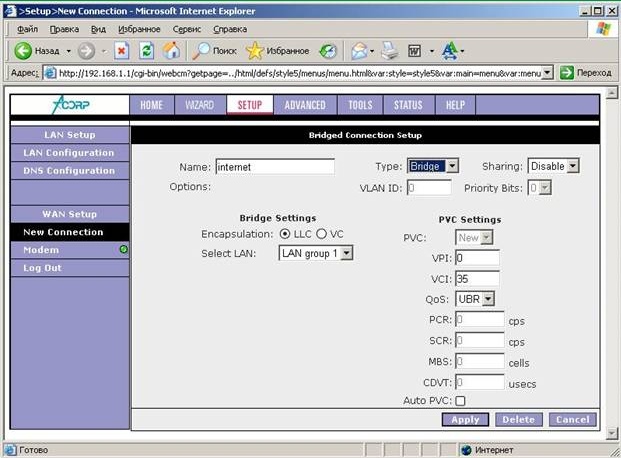Click the Apply button
Viewport: 621px width, 458px height.
coord(465,420)
